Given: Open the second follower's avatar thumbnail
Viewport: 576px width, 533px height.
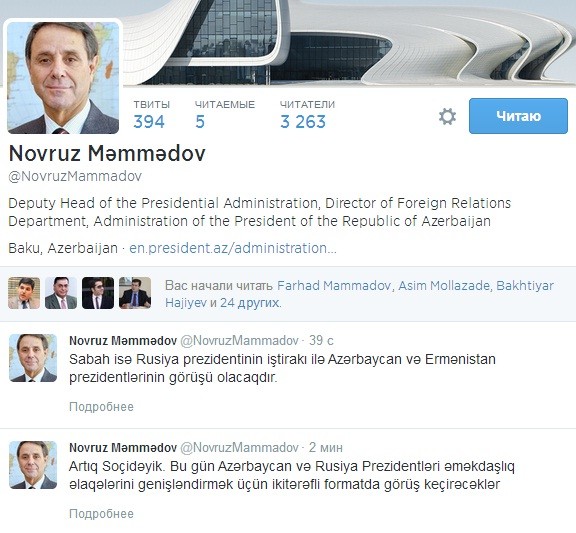Looking at the screenshot, I should coord(61,293).
